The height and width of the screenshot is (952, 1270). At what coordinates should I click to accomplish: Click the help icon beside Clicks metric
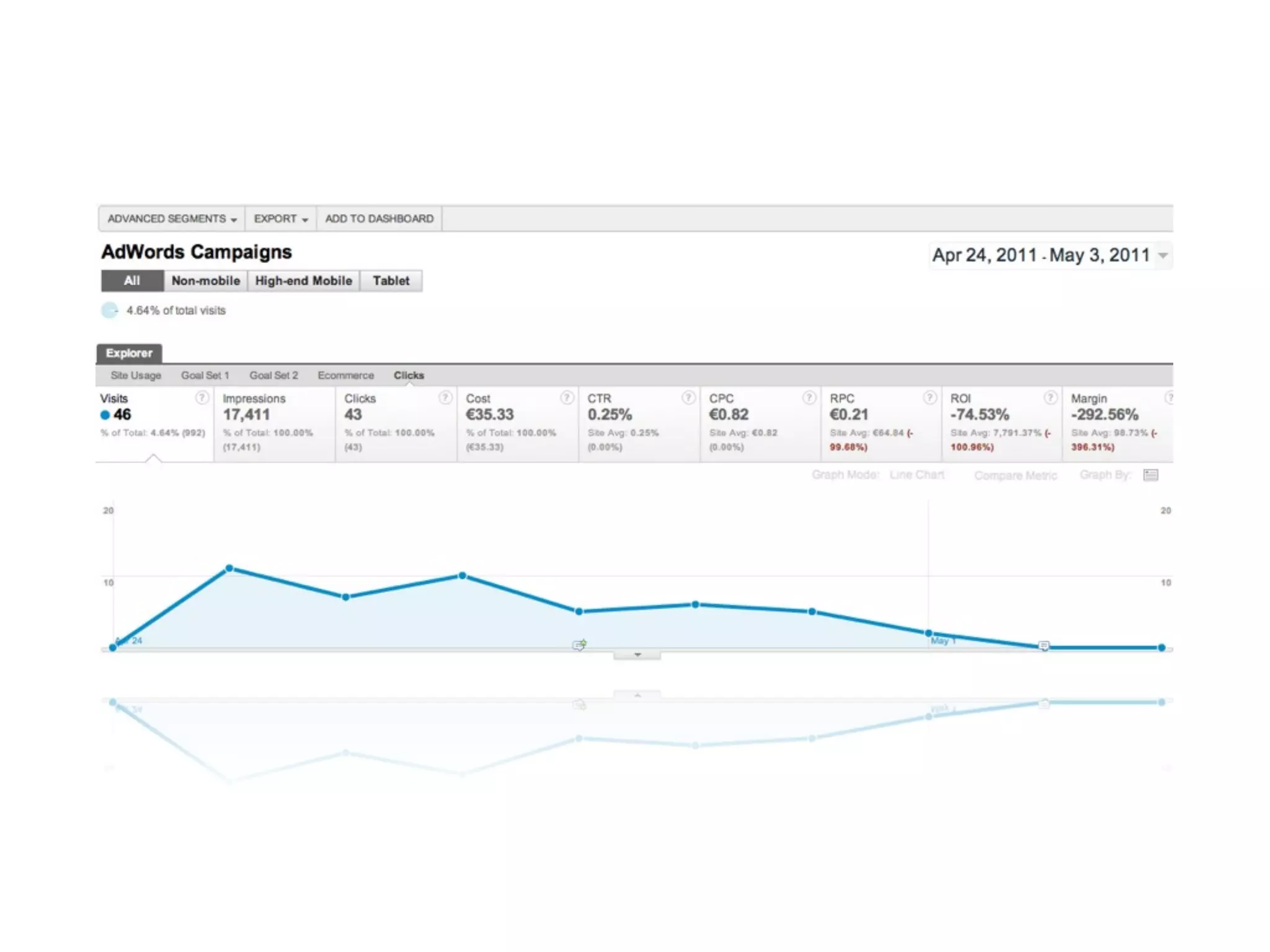[x=445, y=397]
